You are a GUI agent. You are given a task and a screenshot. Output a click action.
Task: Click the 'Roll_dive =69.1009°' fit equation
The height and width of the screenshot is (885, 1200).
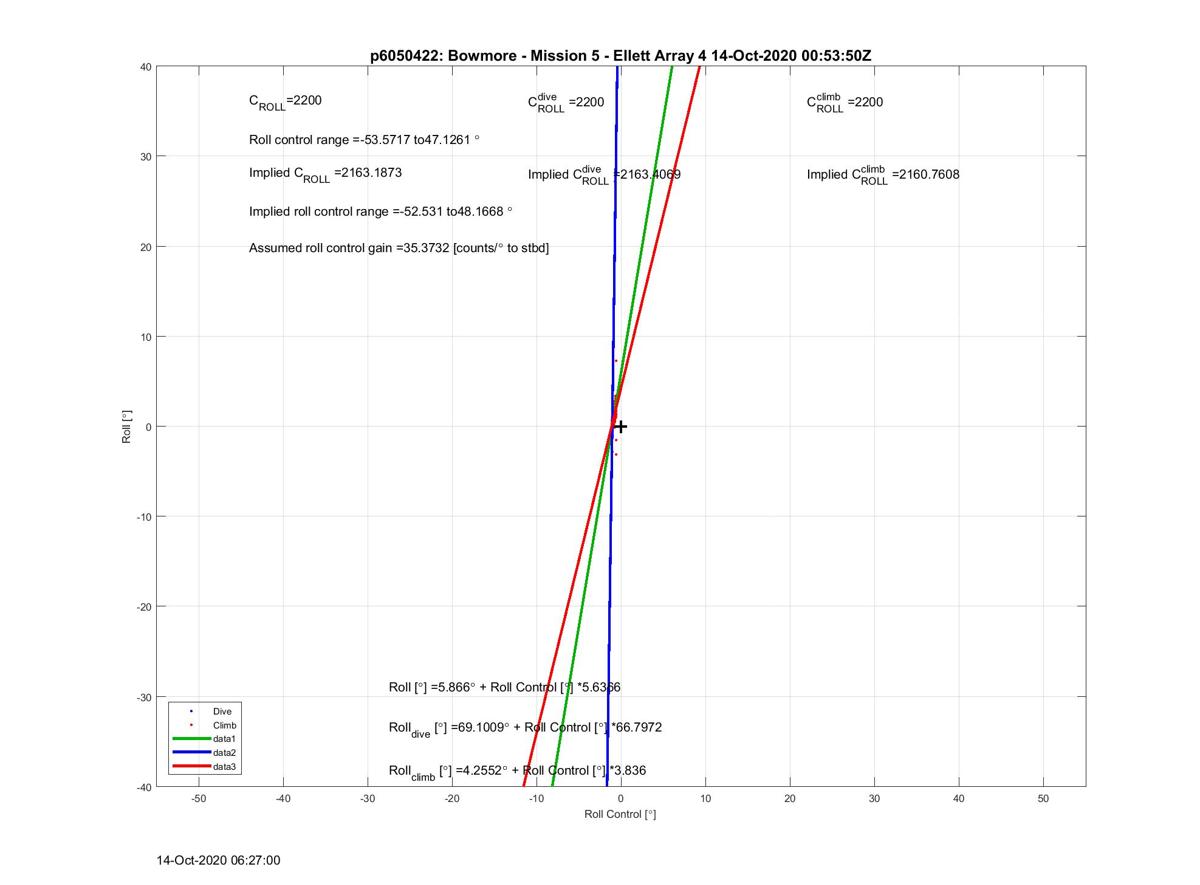(x=525, y=729)
